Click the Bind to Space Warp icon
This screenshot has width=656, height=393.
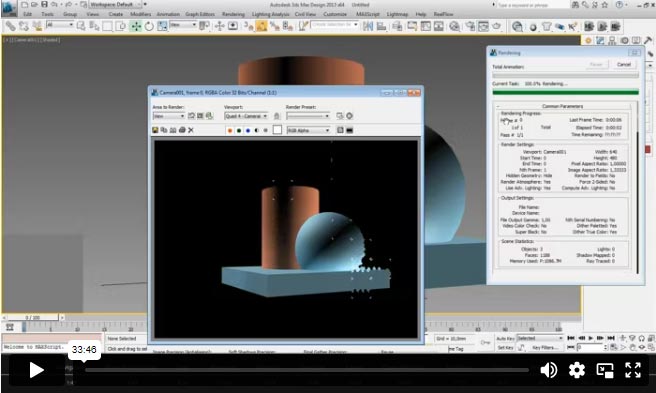[37, 27]
